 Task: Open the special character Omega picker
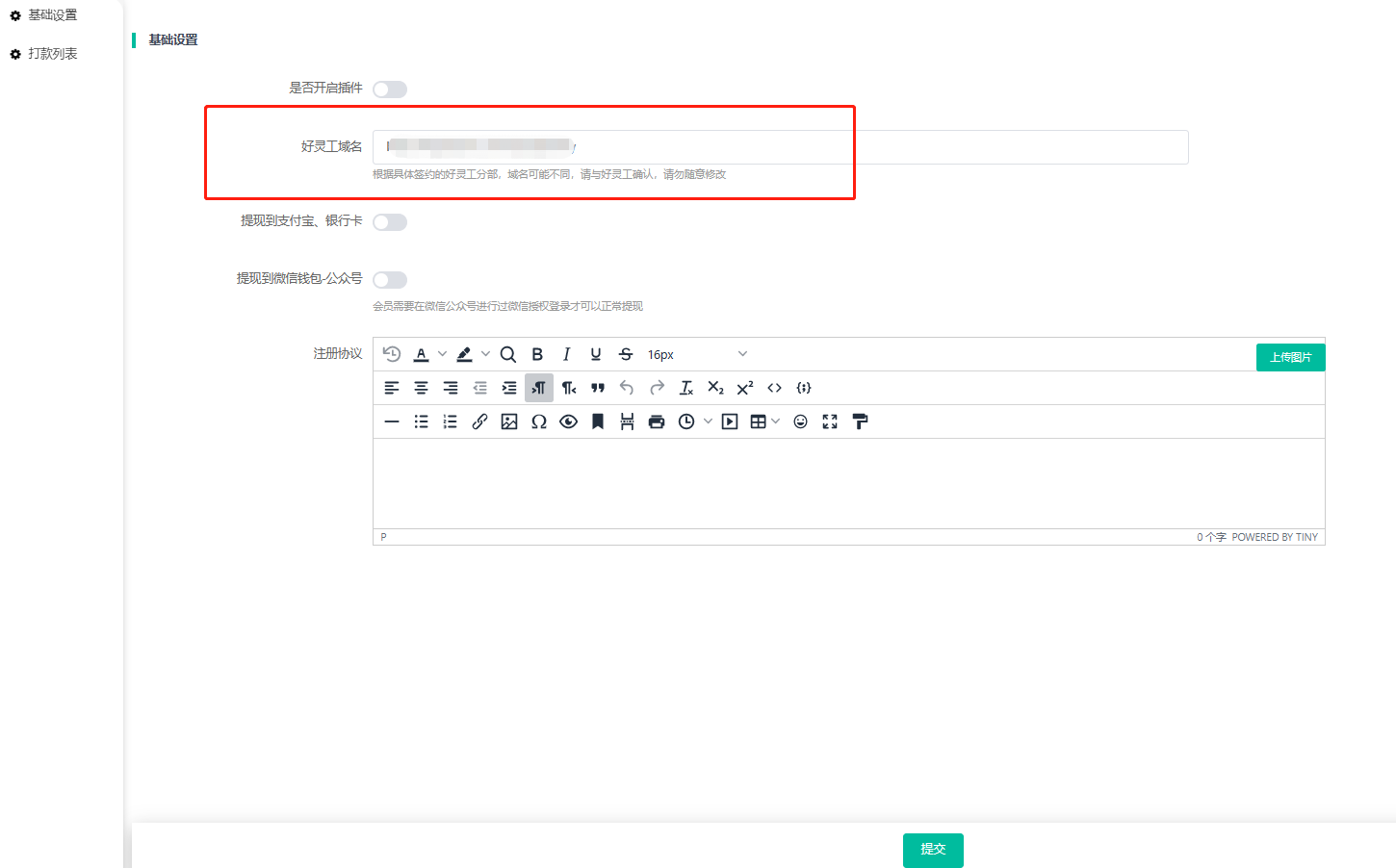coord(539,421)
